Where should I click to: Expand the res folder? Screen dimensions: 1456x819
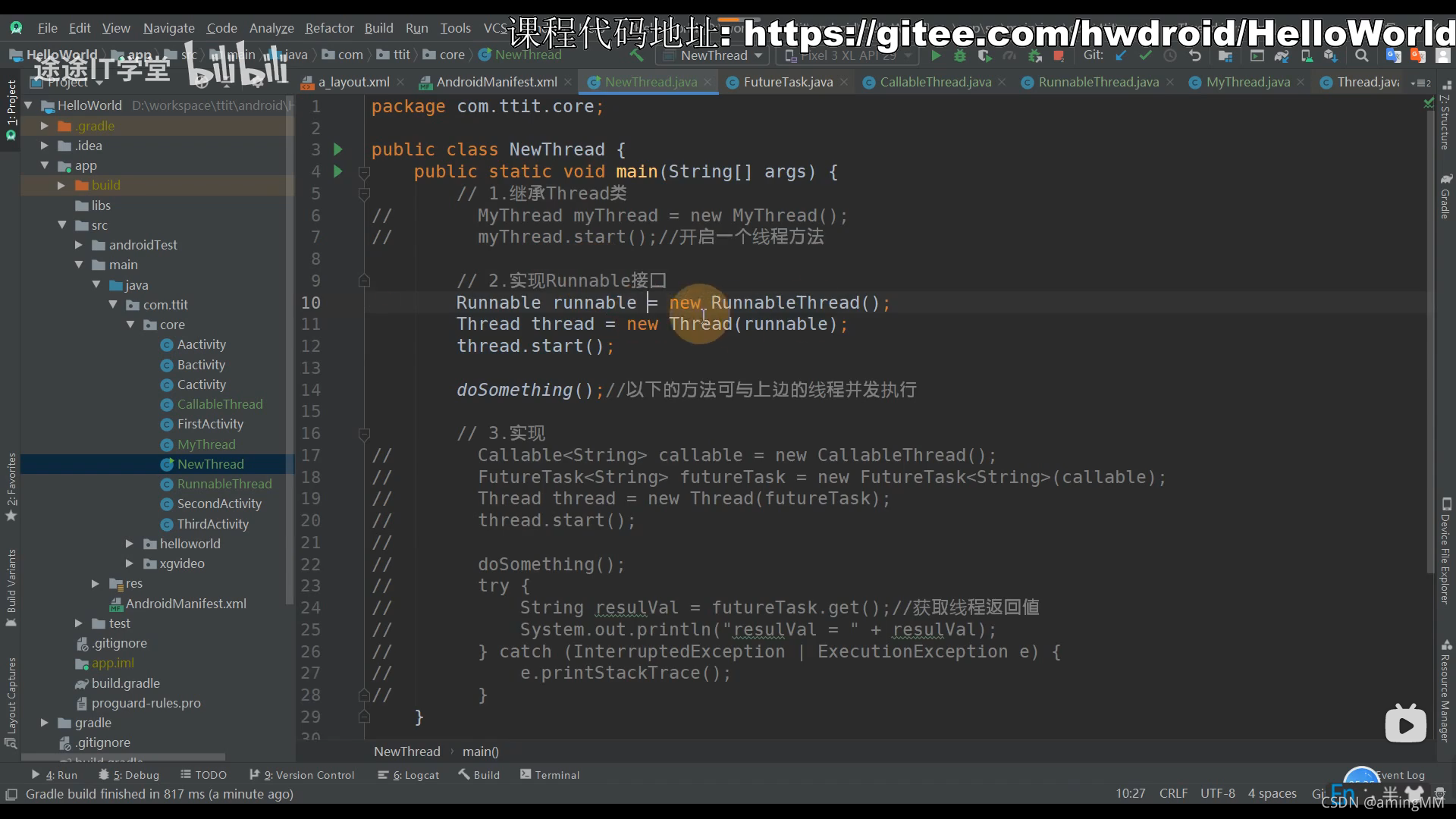click(x=96, y=583)
